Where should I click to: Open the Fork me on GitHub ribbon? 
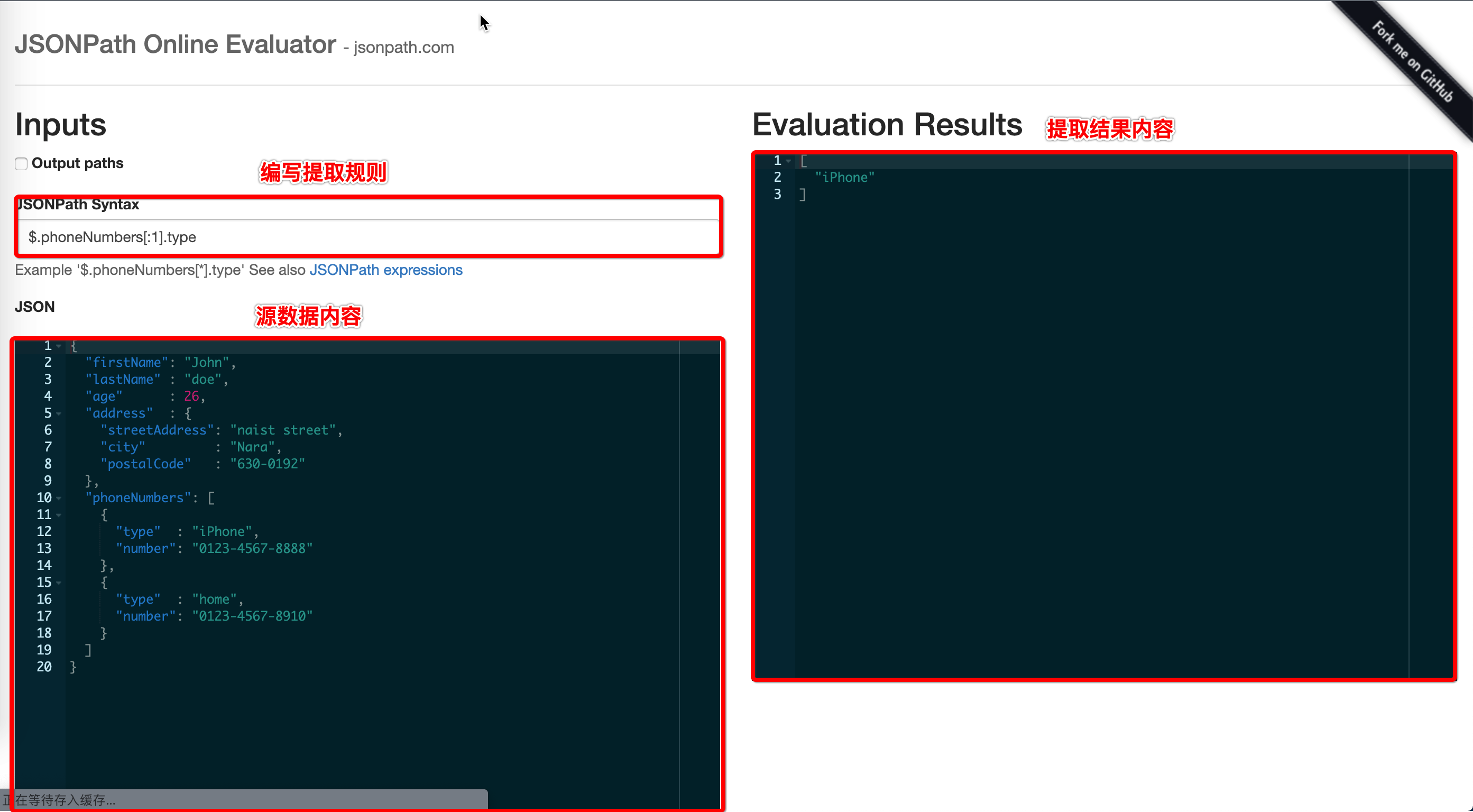coord(1412,62)
